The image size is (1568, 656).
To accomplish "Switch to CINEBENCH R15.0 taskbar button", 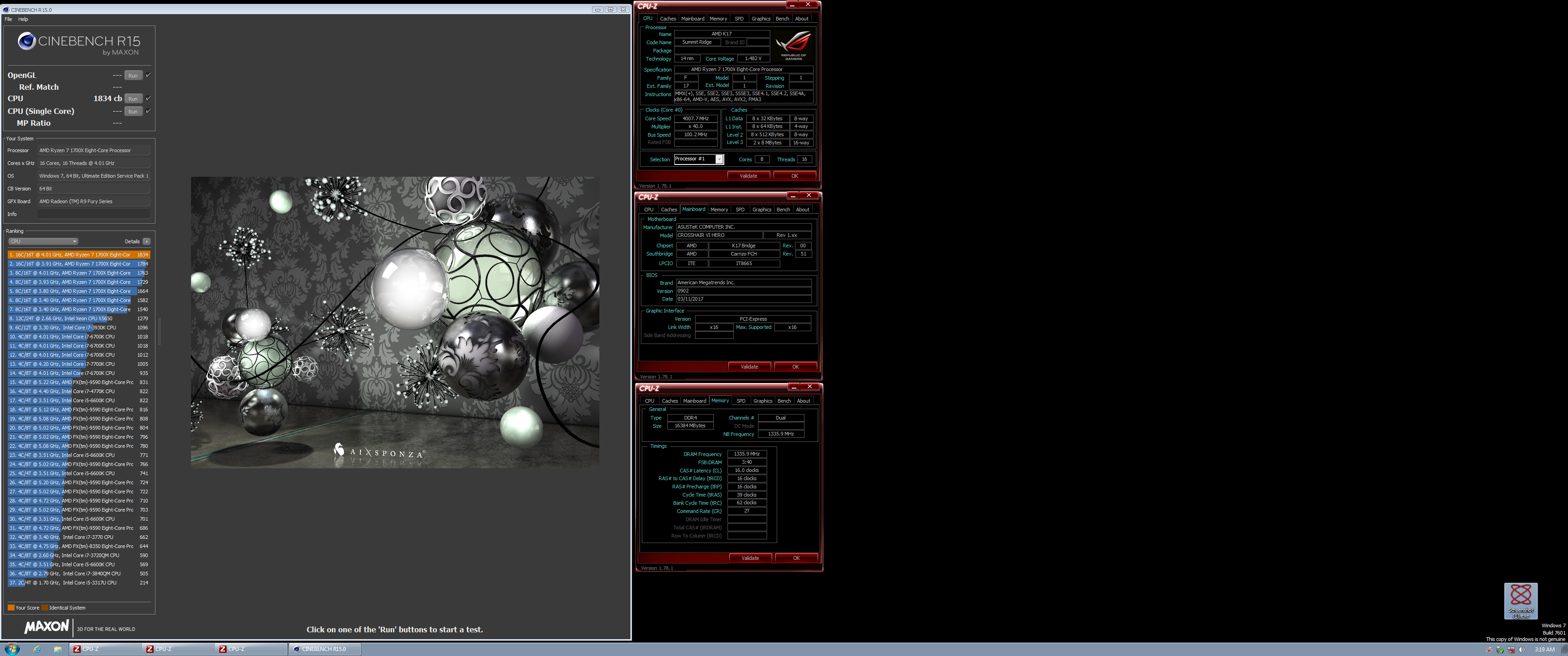I will (x=325, y=649).
